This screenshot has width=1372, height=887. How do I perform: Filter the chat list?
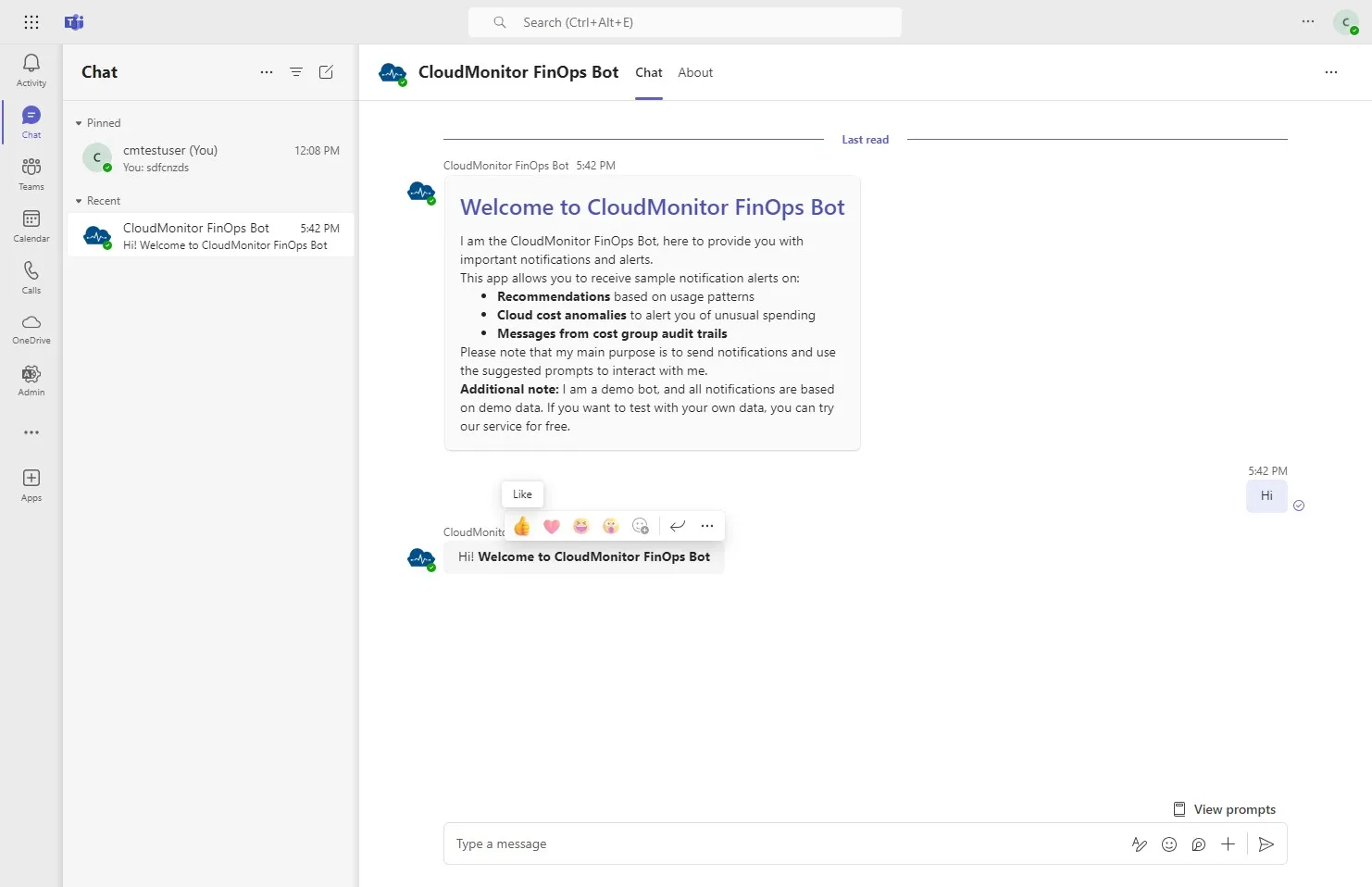296,72
